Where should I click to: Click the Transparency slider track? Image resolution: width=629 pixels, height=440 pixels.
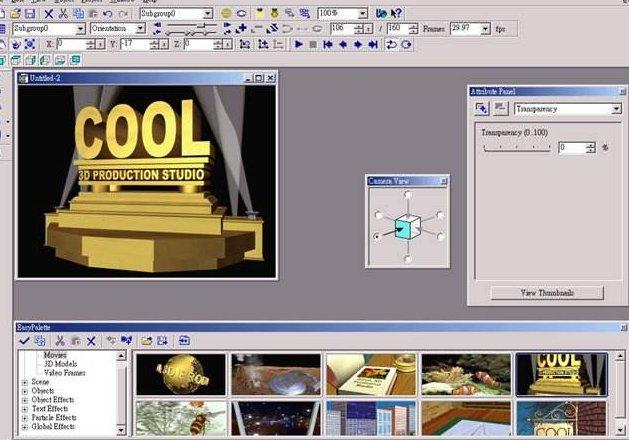coord(517,148)
